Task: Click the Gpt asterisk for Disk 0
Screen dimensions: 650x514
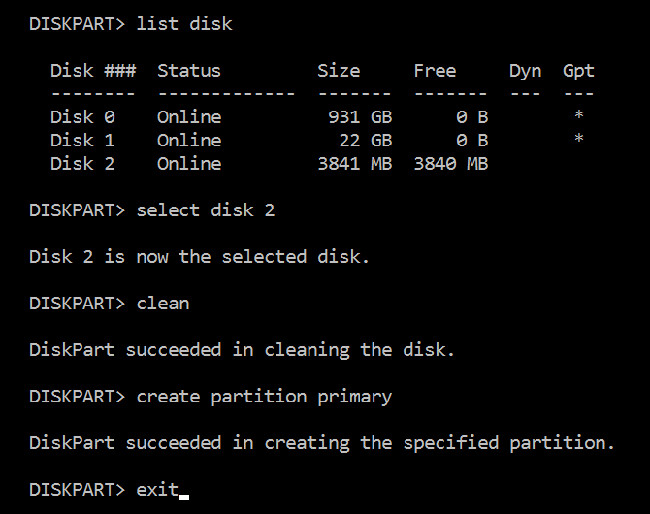Action: point(578,117)
